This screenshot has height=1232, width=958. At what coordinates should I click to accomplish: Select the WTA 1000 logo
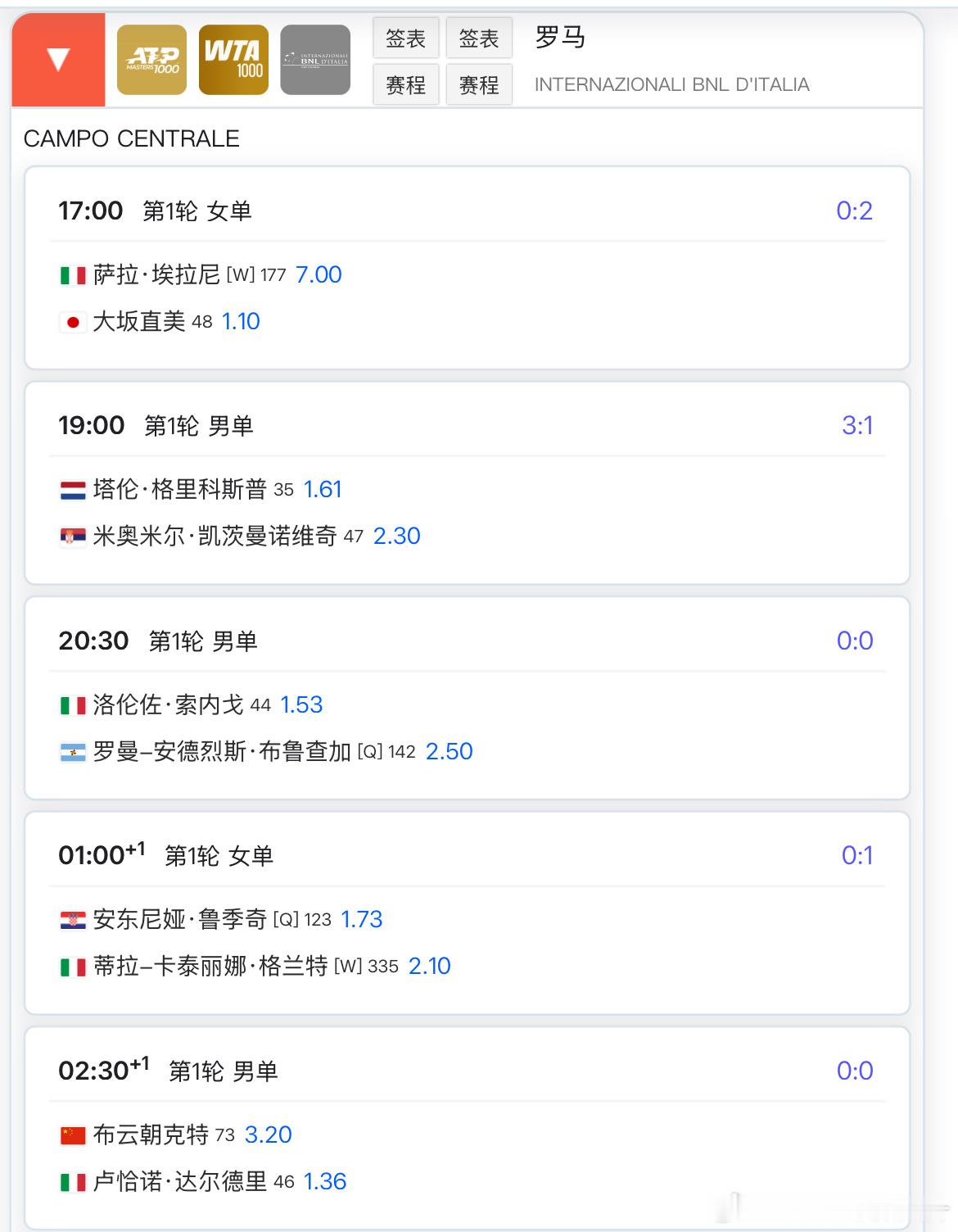[x=233, y=60]
